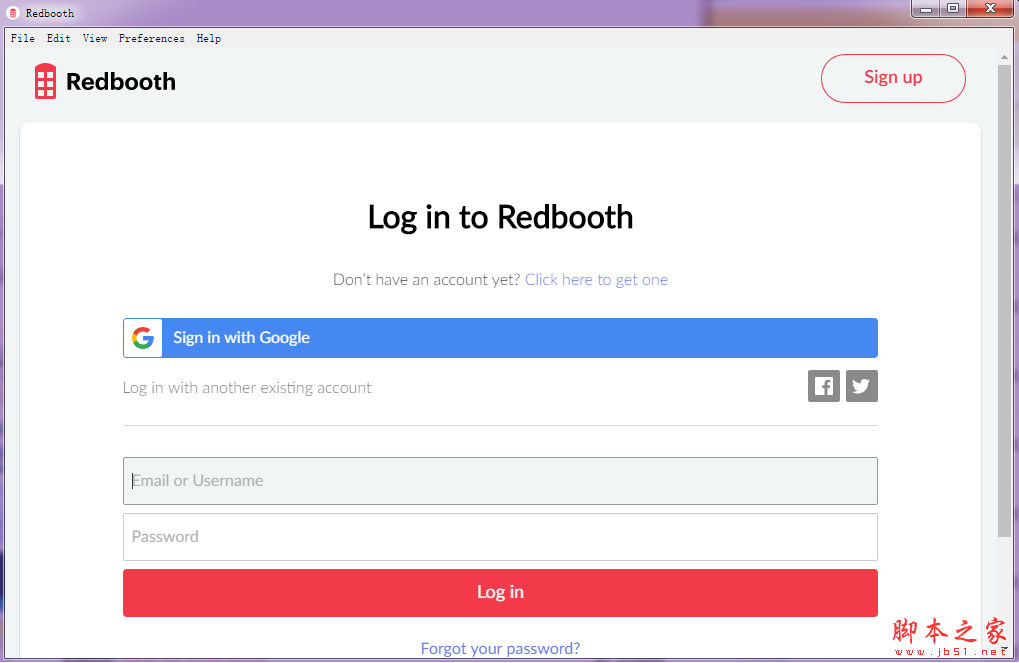Image resolution: width=1019 pixels, height=663 pixels.
Task: Click the Redbooth icon in the title bar
Action: [x=10, y=13]
